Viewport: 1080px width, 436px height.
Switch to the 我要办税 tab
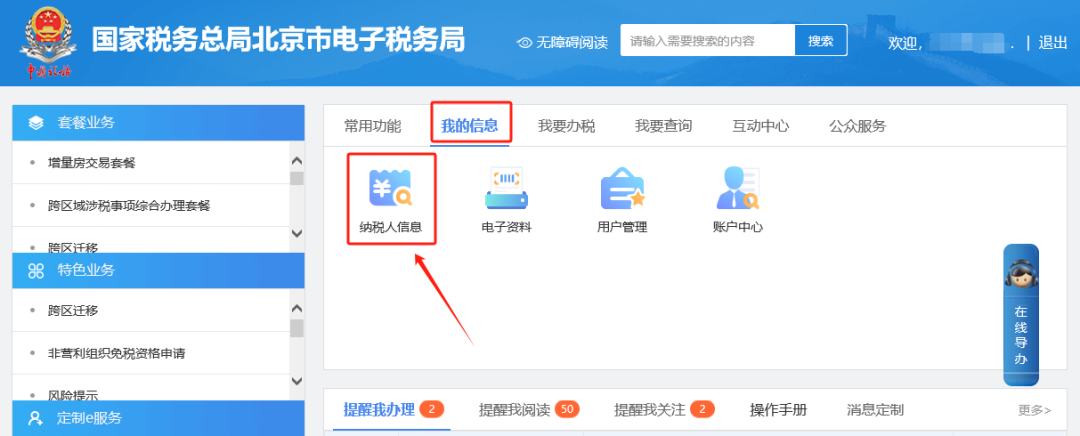coord(566,126)
